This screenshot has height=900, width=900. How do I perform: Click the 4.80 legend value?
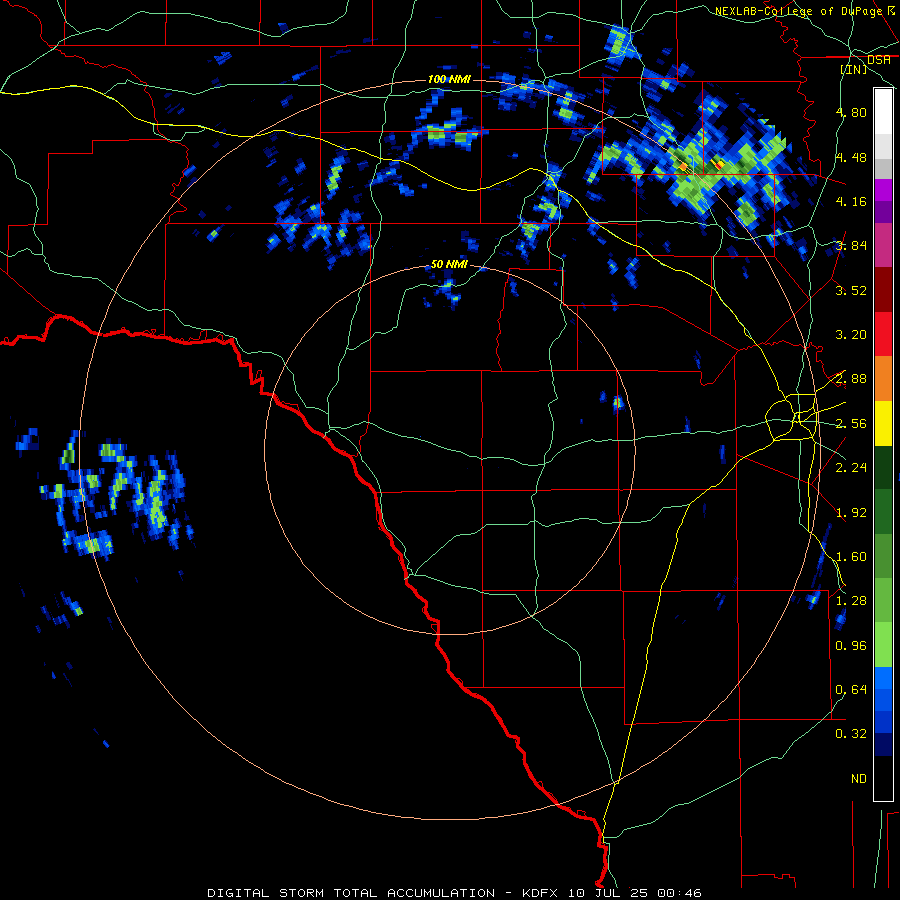pyautogui.click(x=851, y=112)
